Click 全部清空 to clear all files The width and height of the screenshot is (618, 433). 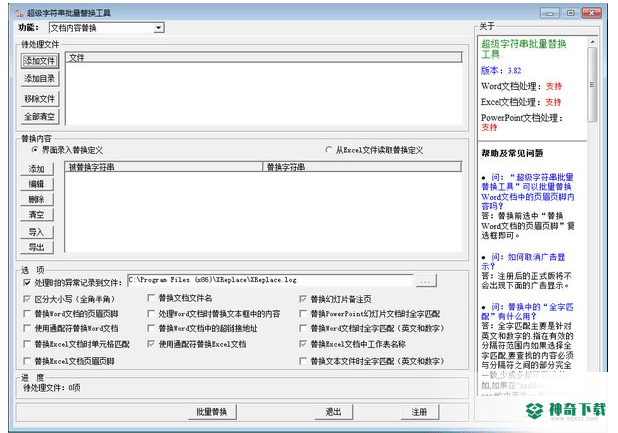pyautogui.click(x=39, y=117)
